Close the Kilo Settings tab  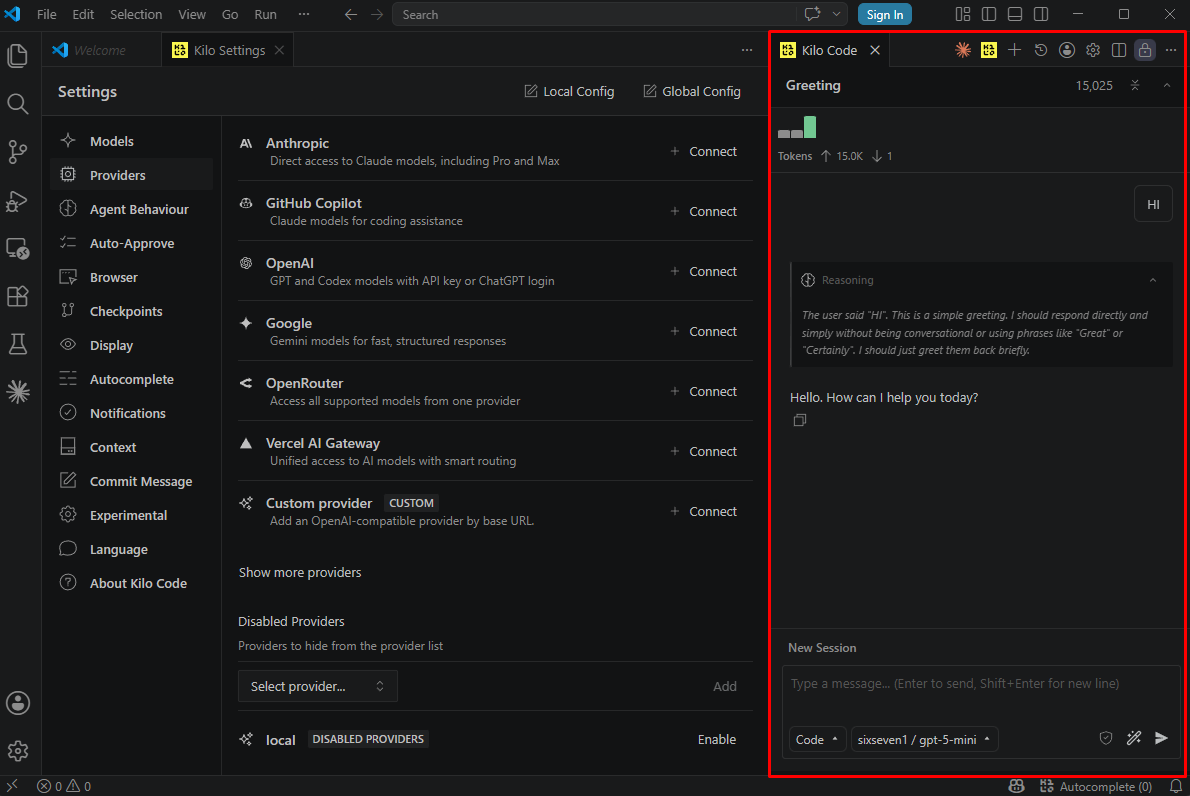pos(279,50)
